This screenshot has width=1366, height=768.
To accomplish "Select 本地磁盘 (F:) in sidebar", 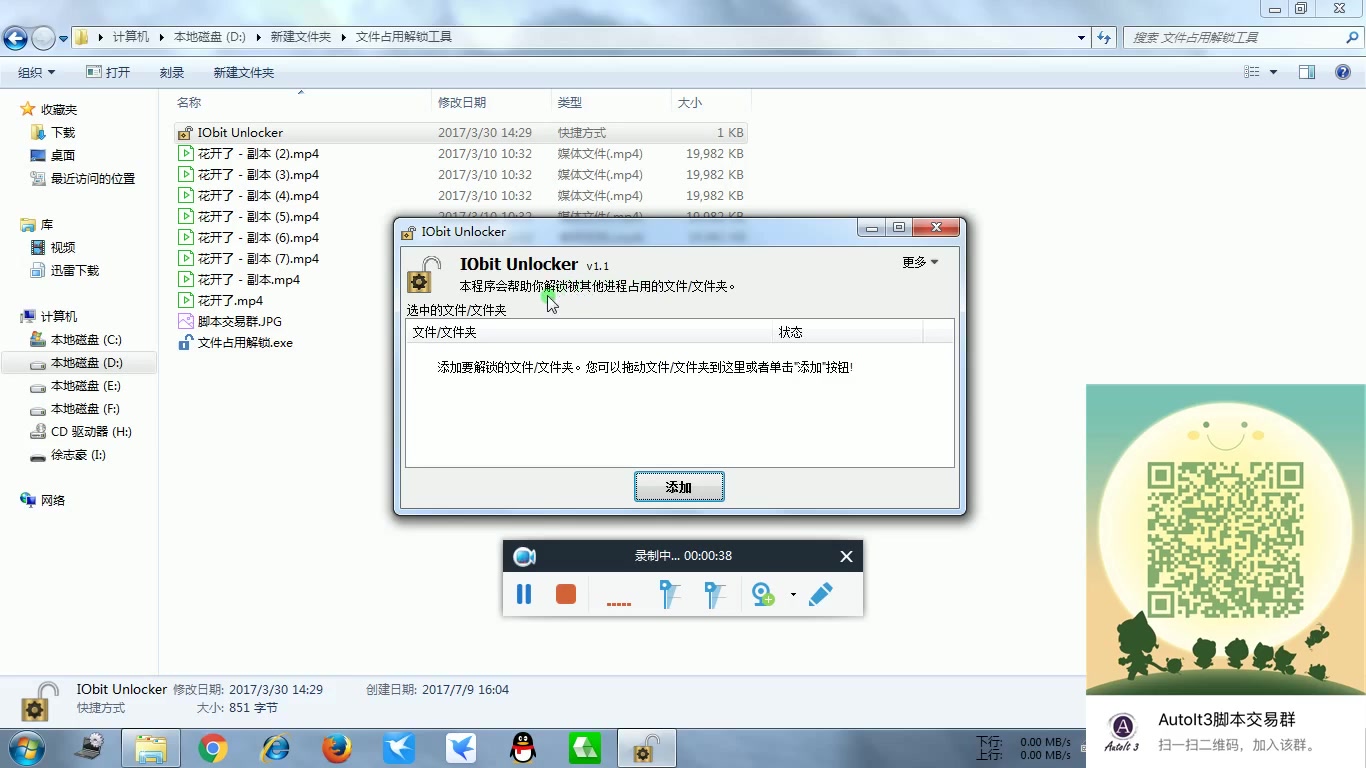I will (x=76, y=409).
